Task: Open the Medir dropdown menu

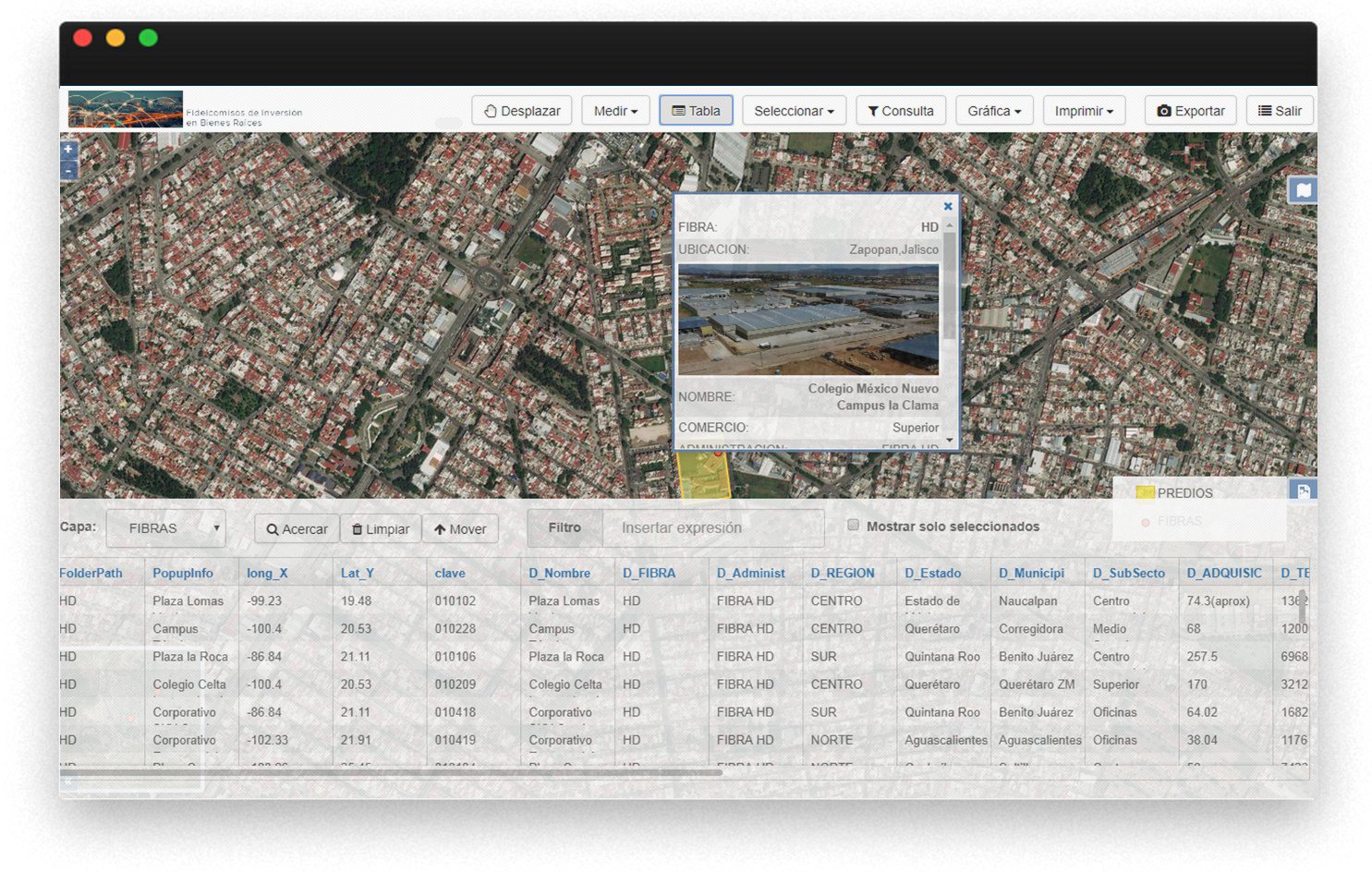Action: click(x=615, y=111)
